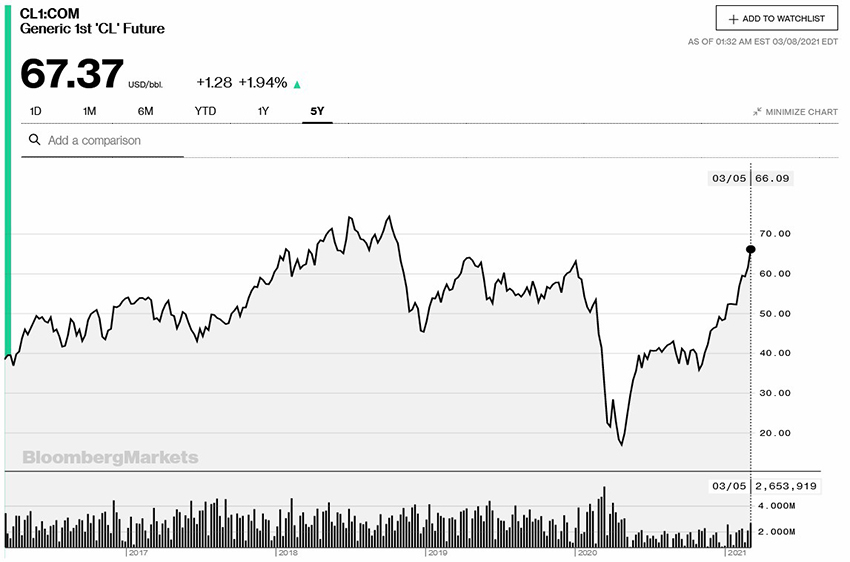Click the CL1:COM ticker heading
The height and width of the screenshot is (562, 850).
(x=50, y=13)
